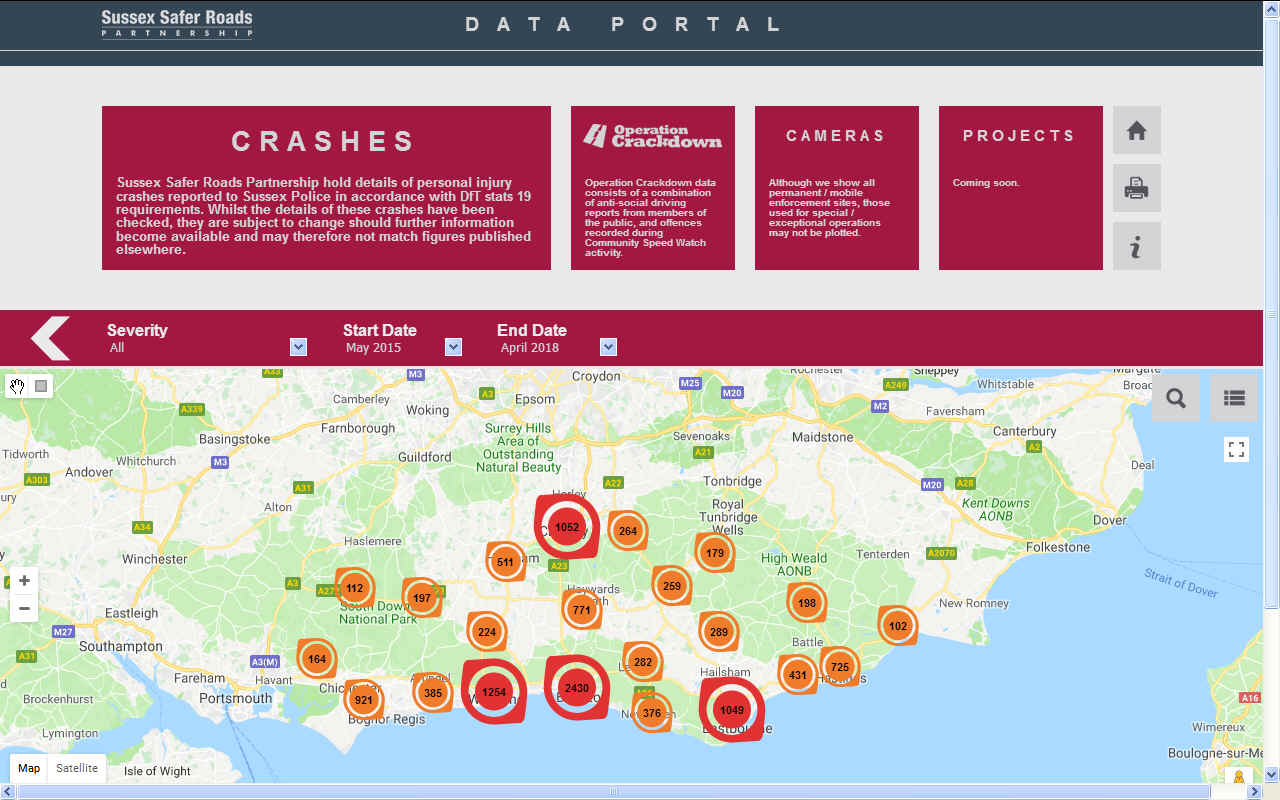Switch to Satellite view type
This screenshot has width=1280, height=800.
pyautogui.click(x=77, y=768)
